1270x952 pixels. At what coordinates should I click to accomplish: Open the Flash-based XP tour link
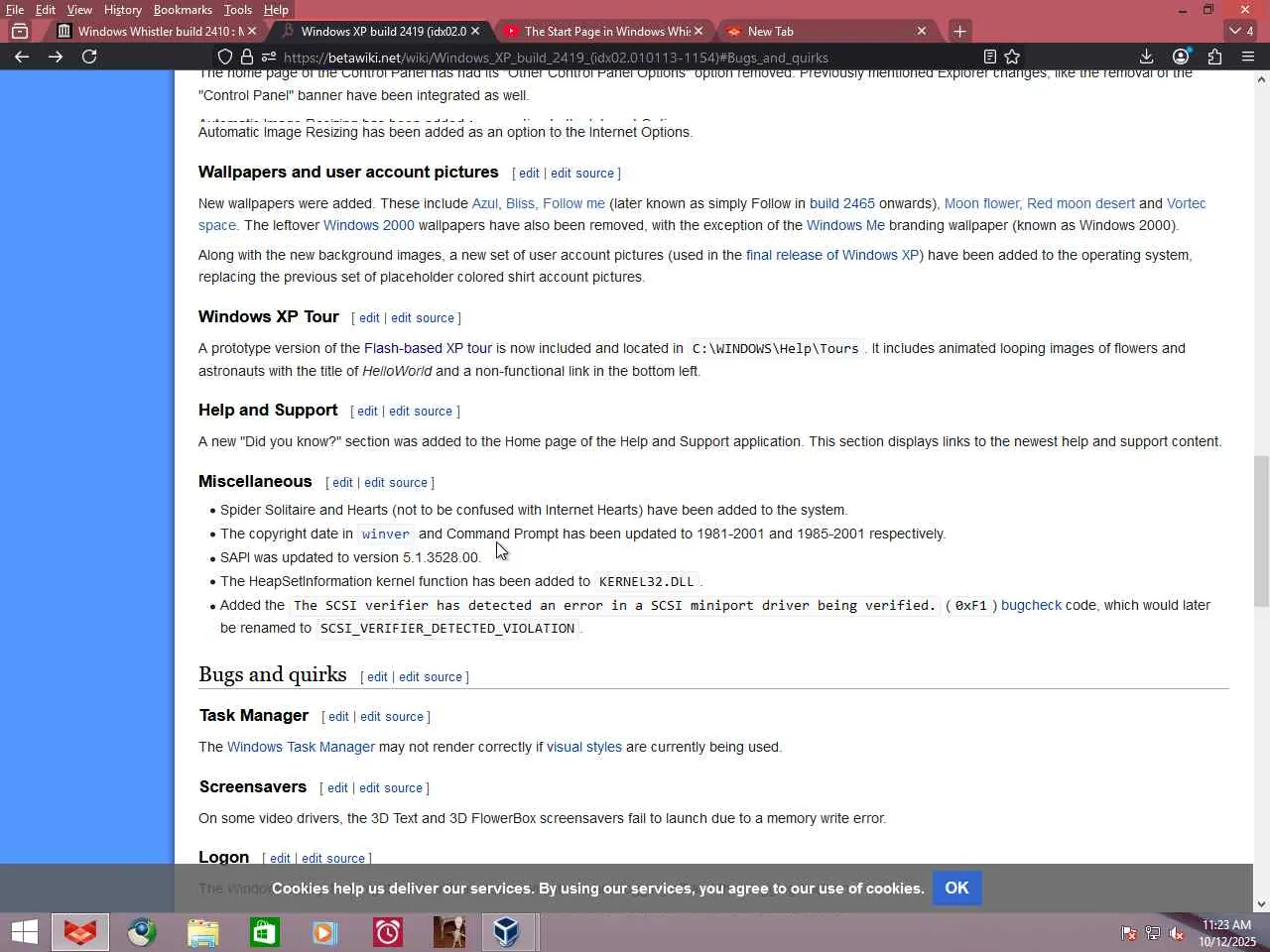428,348
